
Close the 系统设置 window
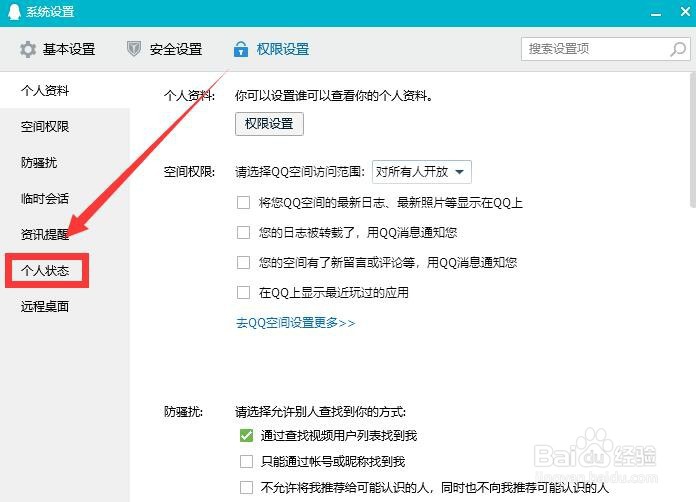pos(685,12)
